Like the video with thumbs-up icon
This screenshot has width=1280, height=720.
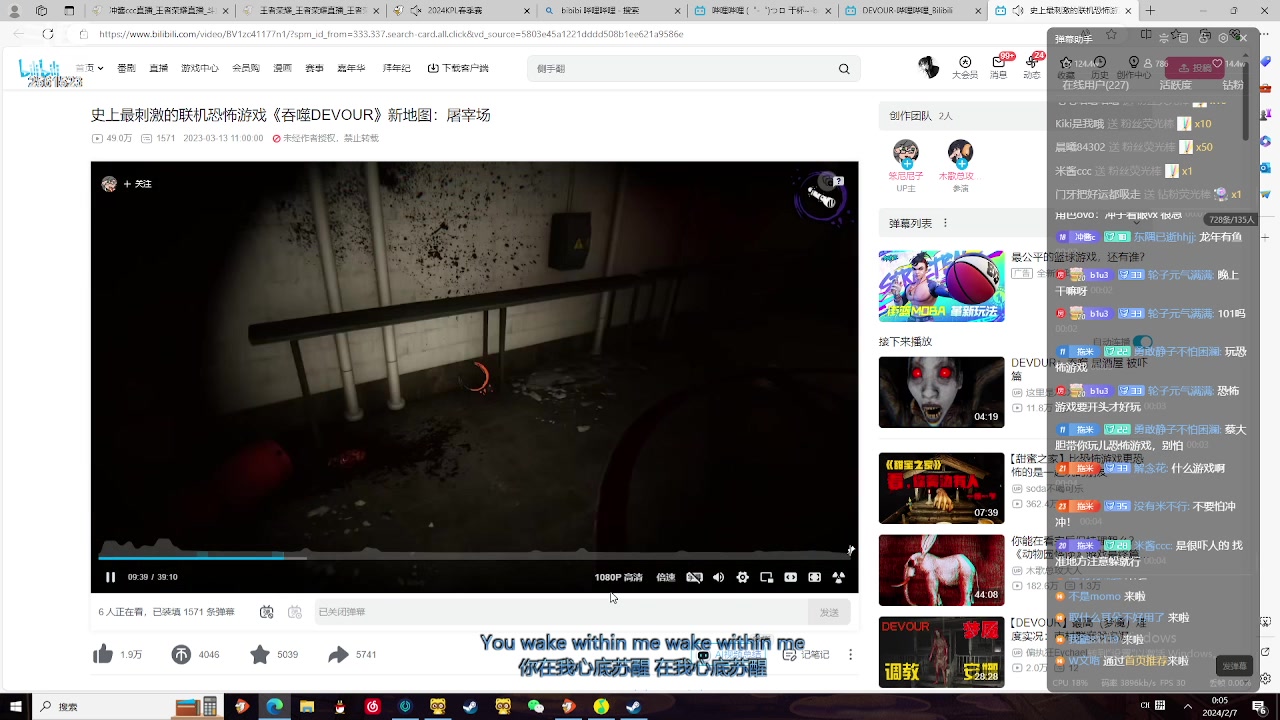pyautogui.click(x=103, y=655)
